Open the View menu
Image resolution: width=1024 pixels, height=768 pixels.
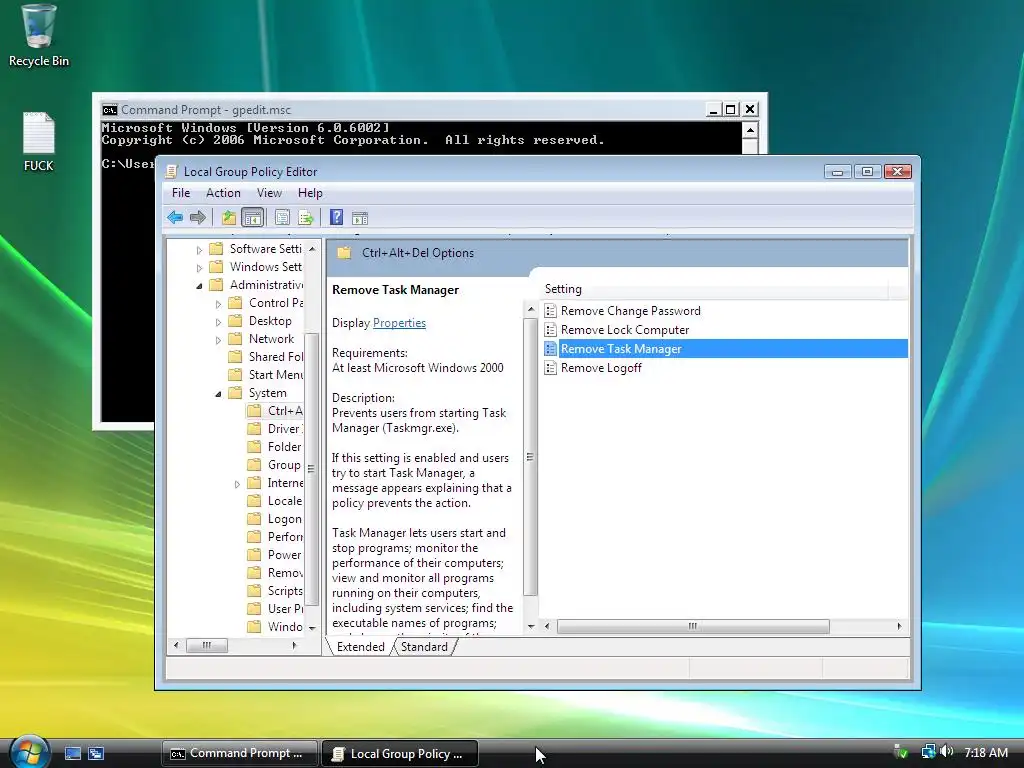(x=269, y=193)
